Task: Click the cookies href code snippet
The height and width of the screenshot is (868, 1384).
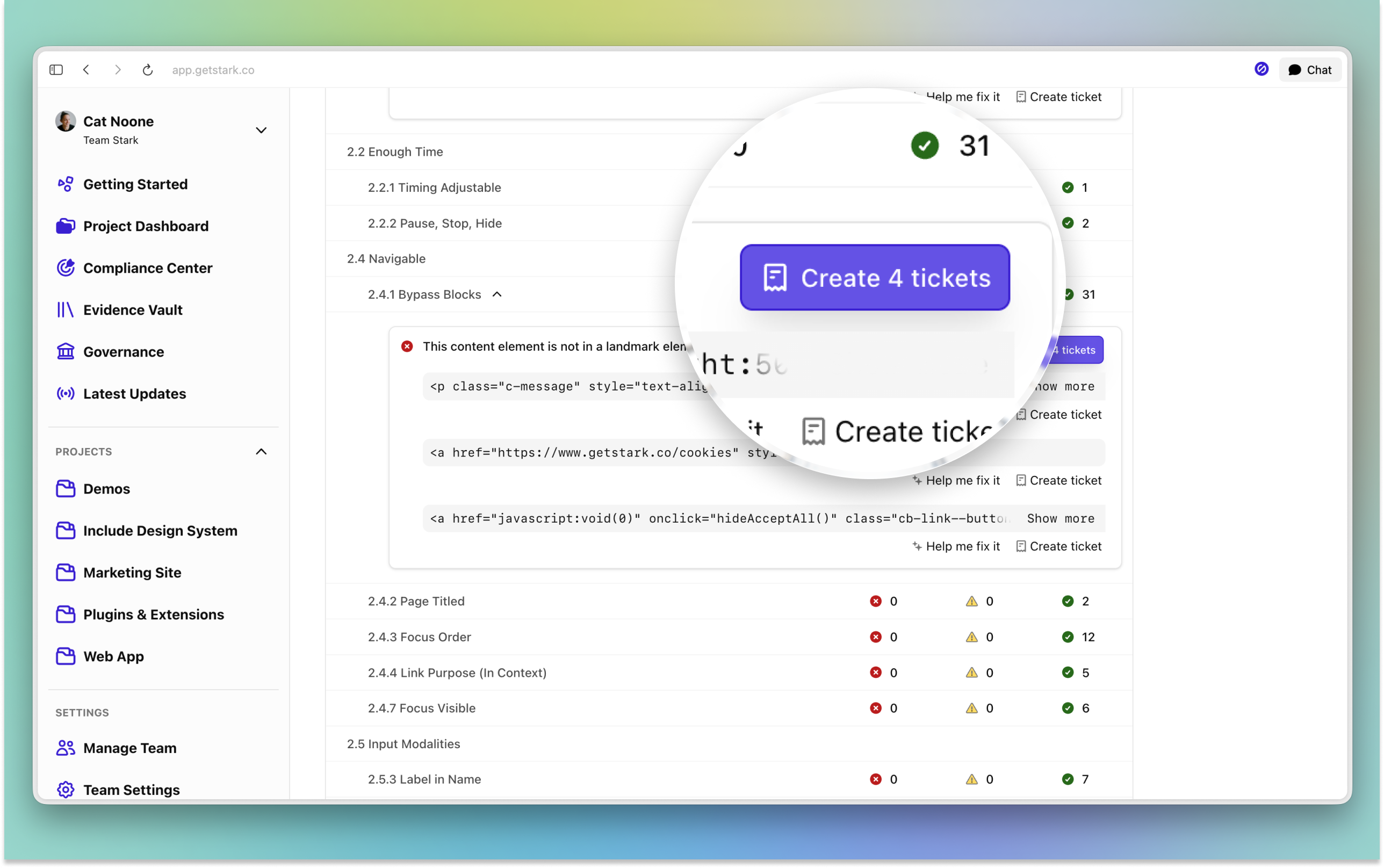Action: pyautogui.click(x=764, y=452)
